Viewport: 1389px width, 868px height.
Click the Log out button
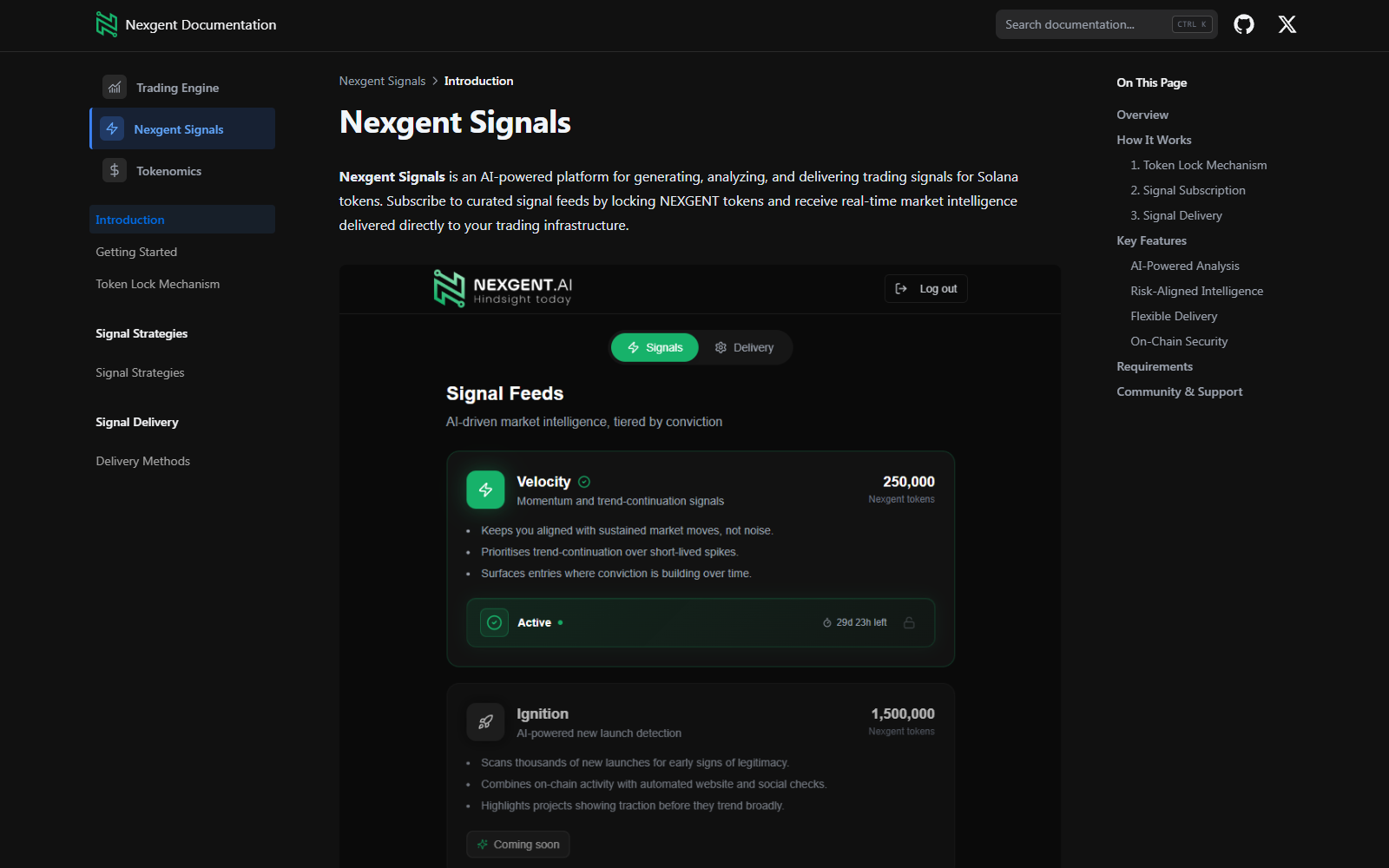[925, 288]
